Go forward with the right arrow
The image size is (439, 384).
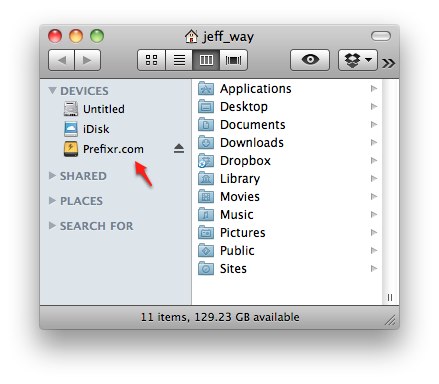[x=87, y=60]
